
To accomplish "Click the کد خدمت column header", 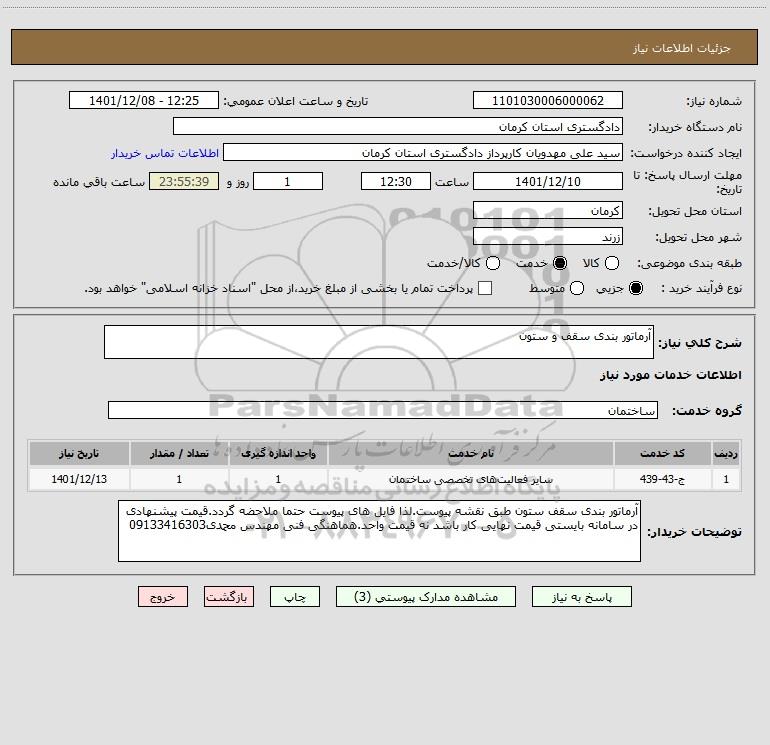I will (x=662, y=453).
